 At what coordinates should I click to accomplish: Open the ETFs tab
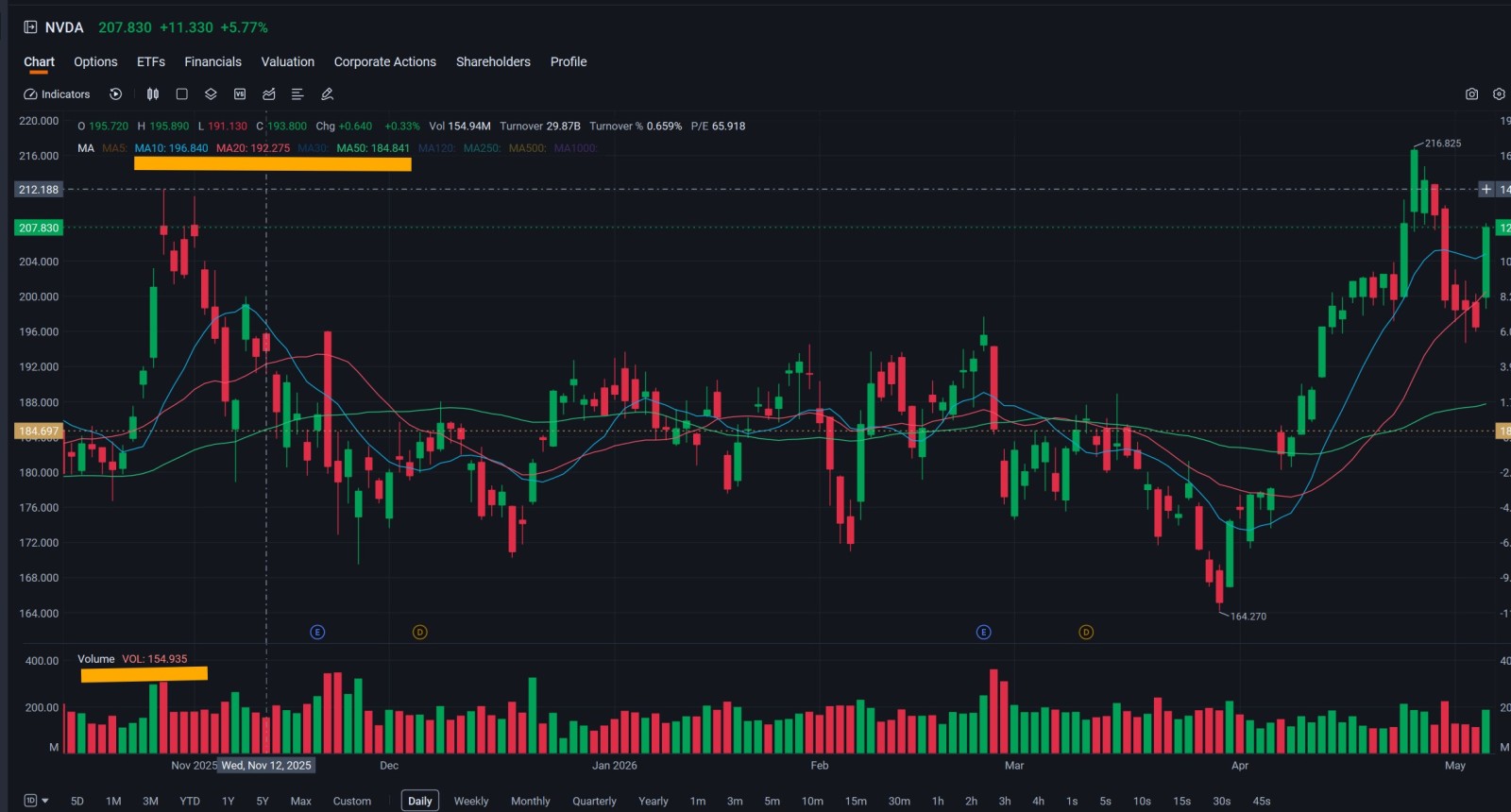click(x=151, y=61)
